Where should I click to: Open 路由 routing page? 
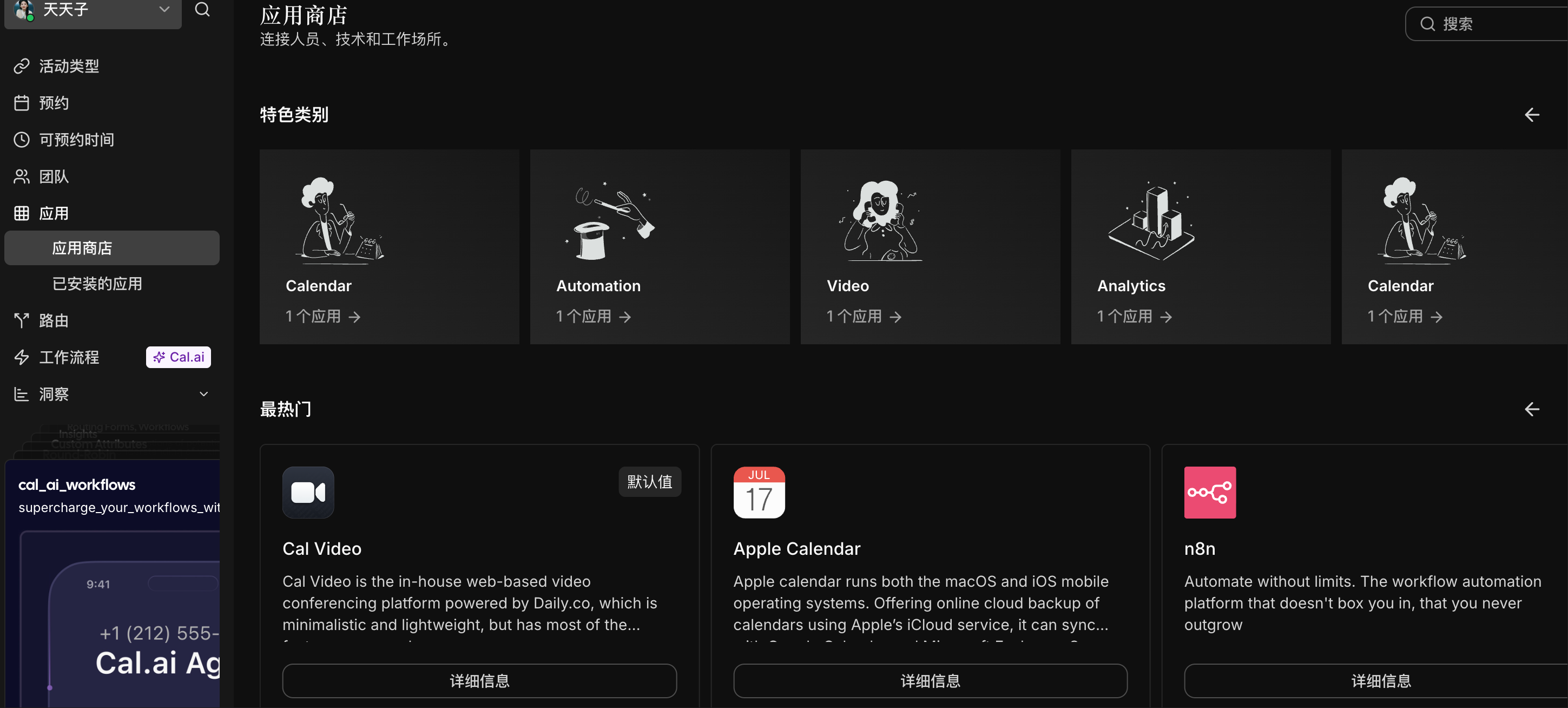(x=54, y=321)
